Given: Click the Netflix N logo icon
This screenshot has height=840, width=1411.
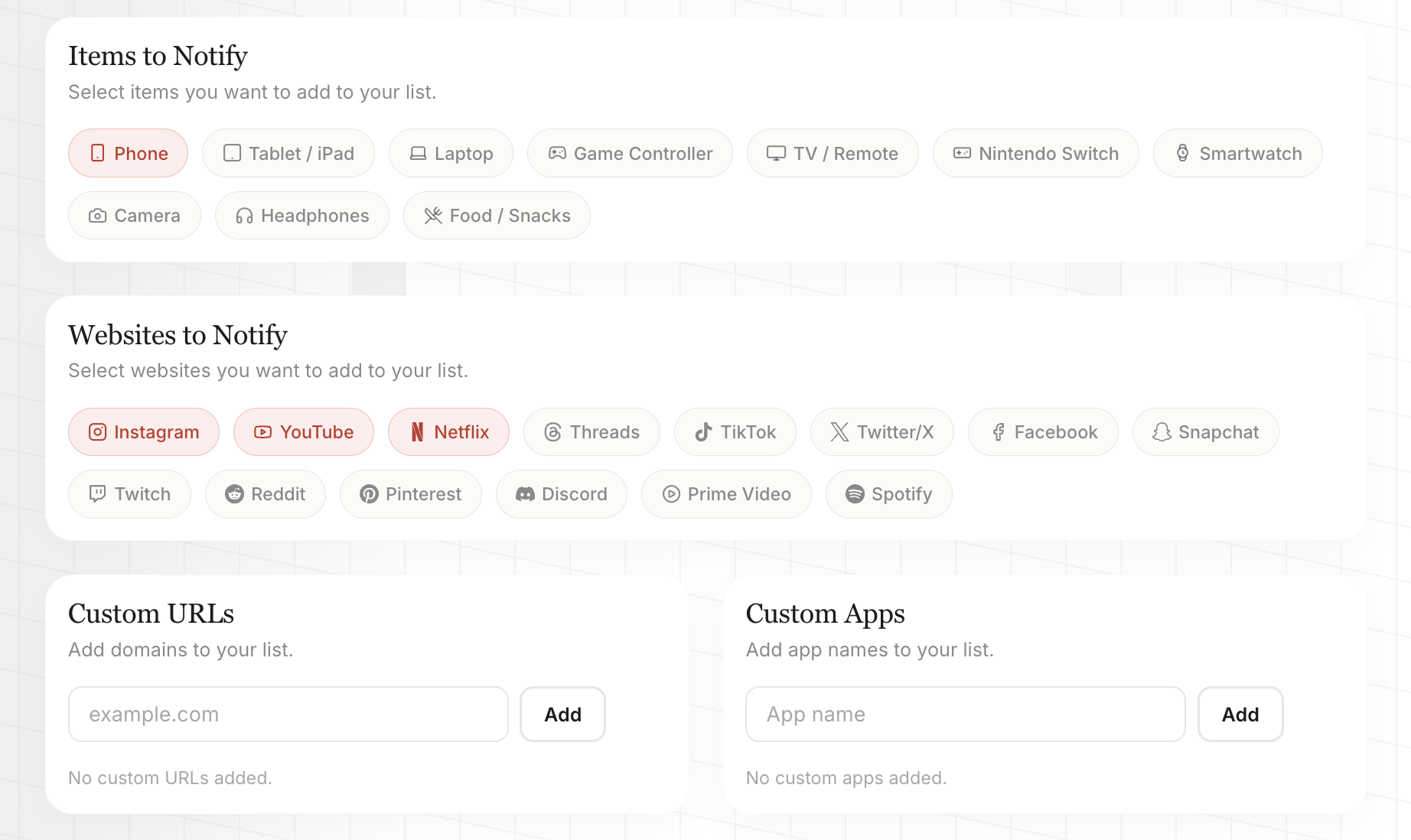Looking at the screenshot, I should coord(417,432).
